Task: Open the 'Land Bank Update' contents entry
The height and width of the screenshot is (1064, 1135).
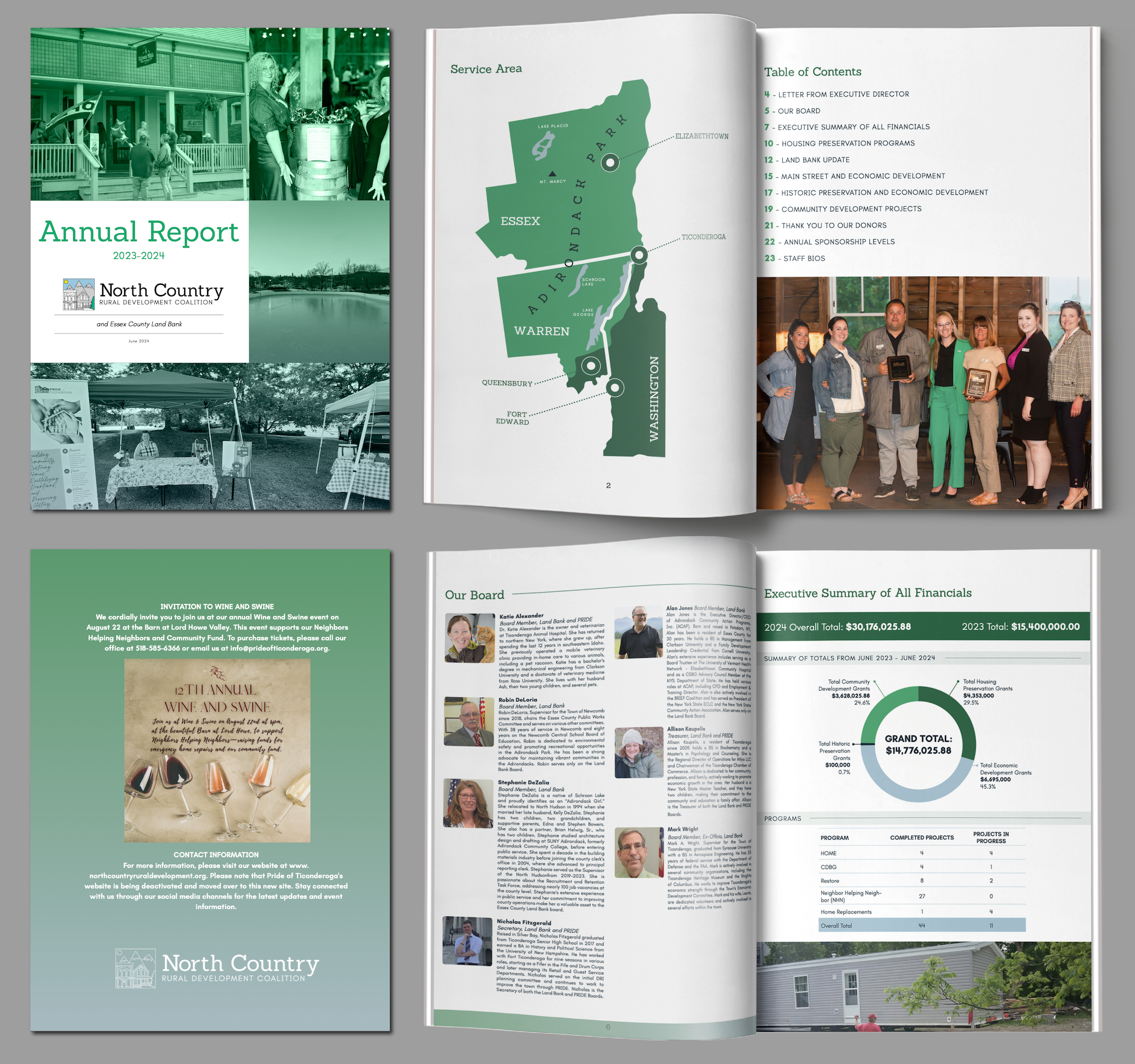Action: click(807, 160)
